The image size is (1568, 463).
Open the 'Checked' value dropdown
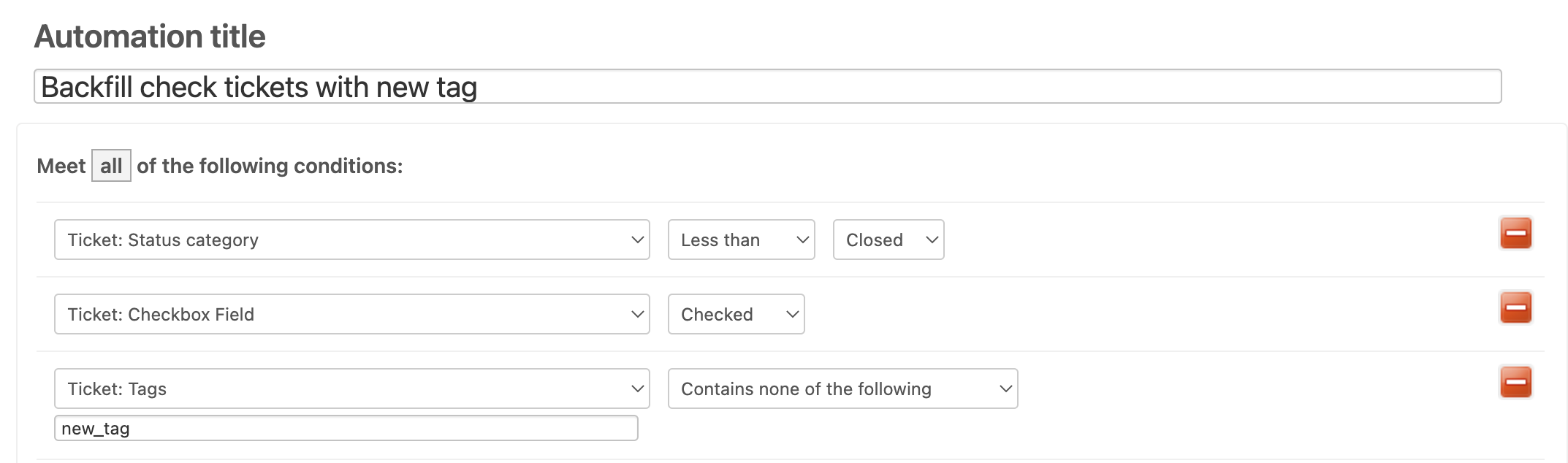pos(736,314)
